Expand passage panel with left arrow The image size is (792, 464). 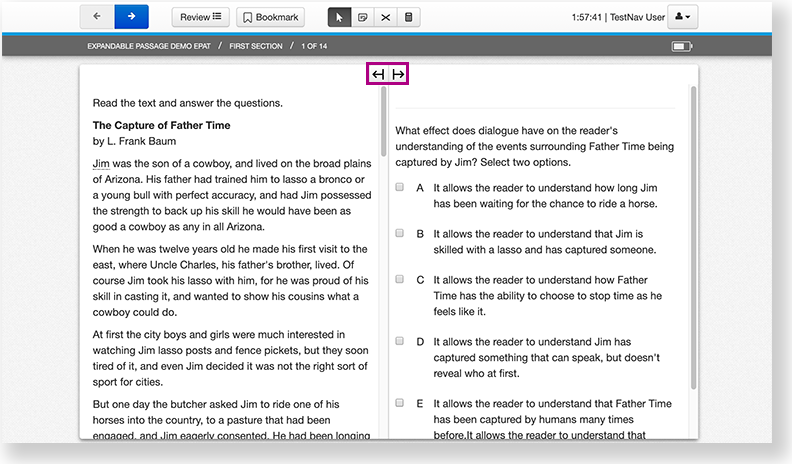click(x=378, y=75)
